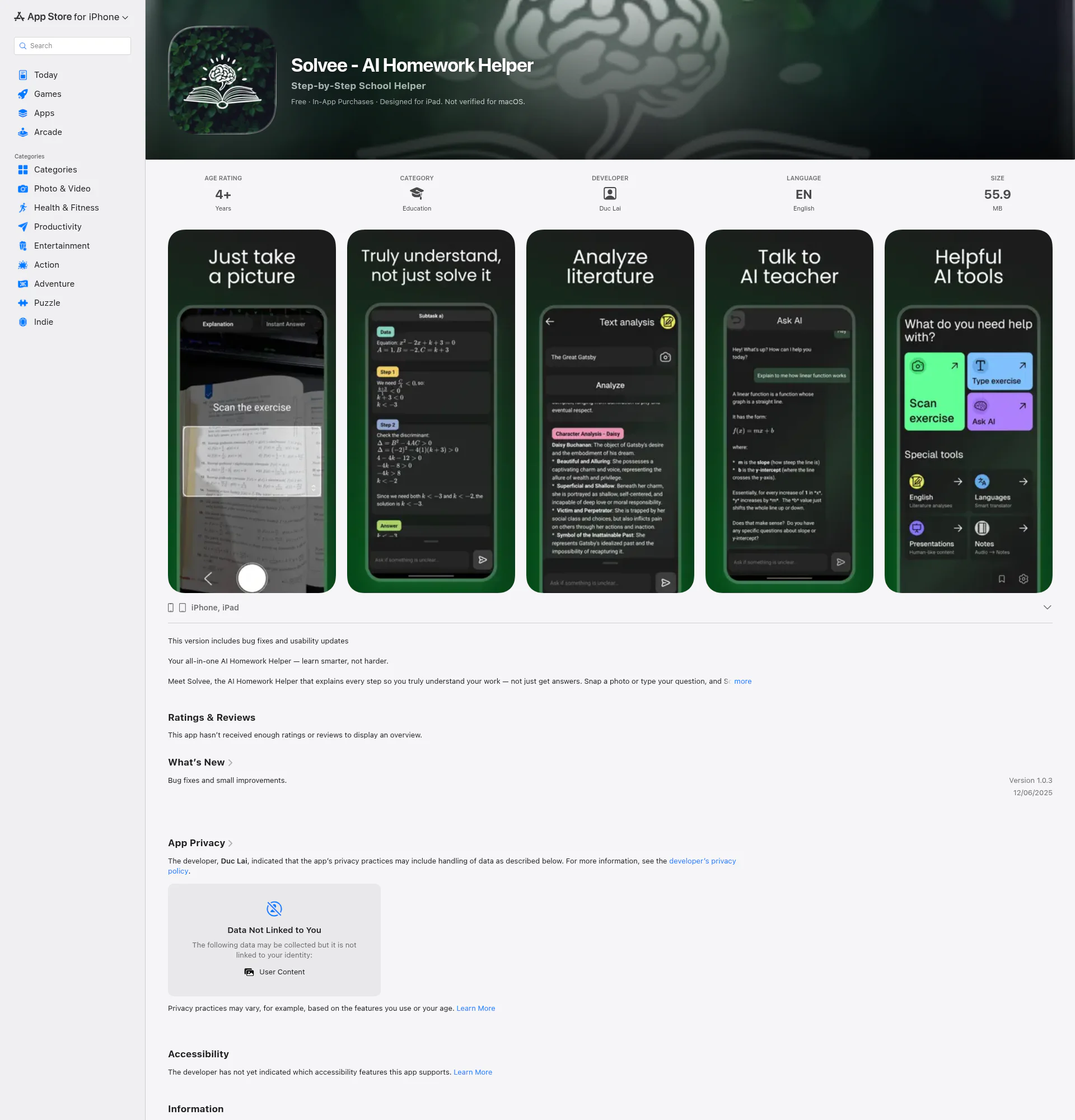Select Health & Fitness runner icon
This screenshot has height=1120, width=1075.
(23, 207)
